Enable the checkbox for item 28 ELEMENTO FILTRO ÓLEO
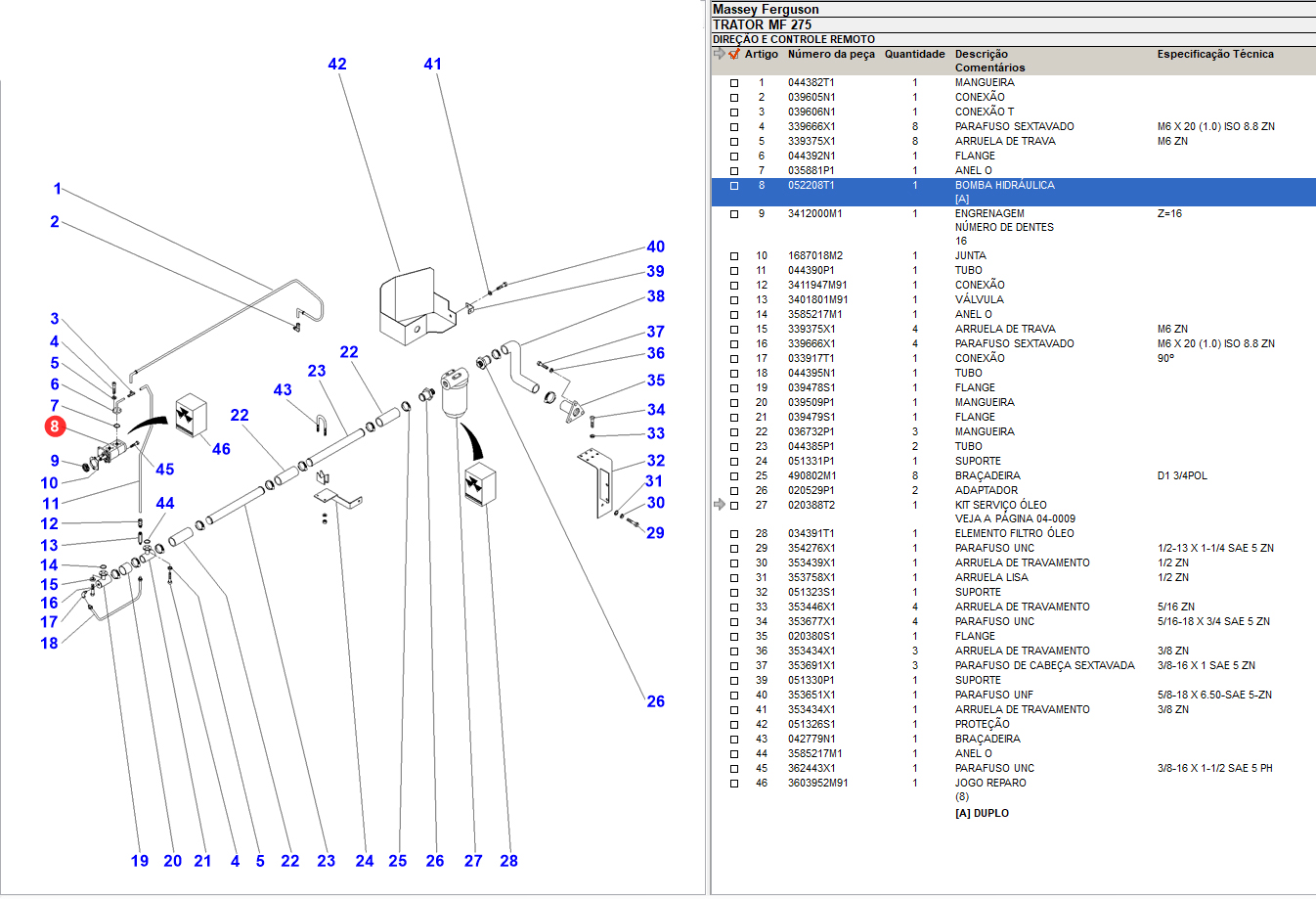Image resolution: width=1316 pixels, height=899 pixels. pyautogui.click(x=734, y=534)
